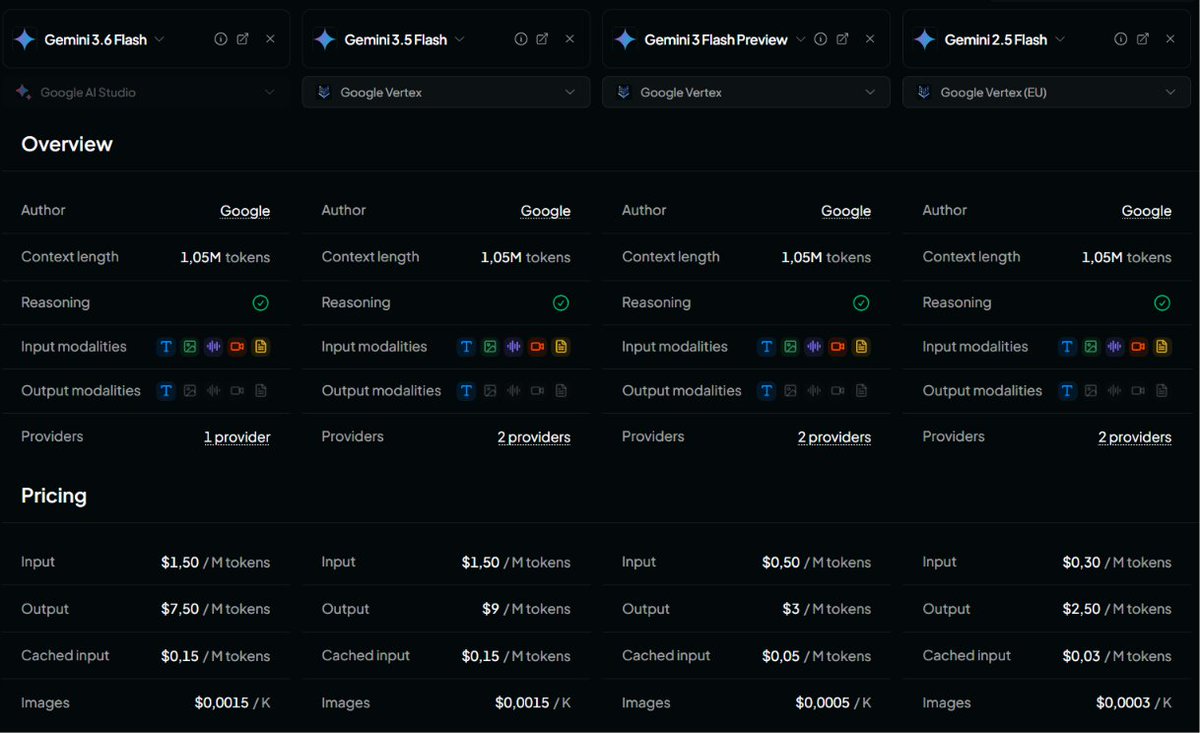
Task: Click Gemini 3.5 Flash text output modality icon
Action: [466, 391]
